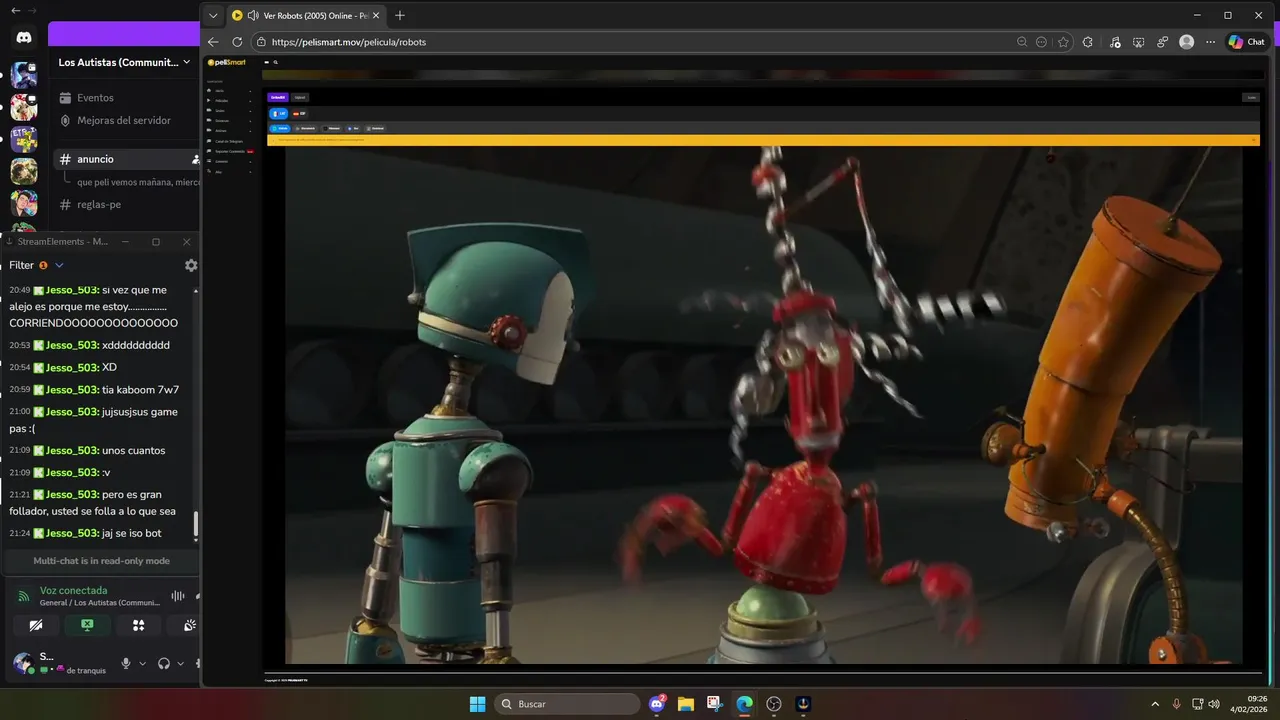The image size is (1280, 720).
Task: Open Edge media control music icon
Action: [1115, 42]
